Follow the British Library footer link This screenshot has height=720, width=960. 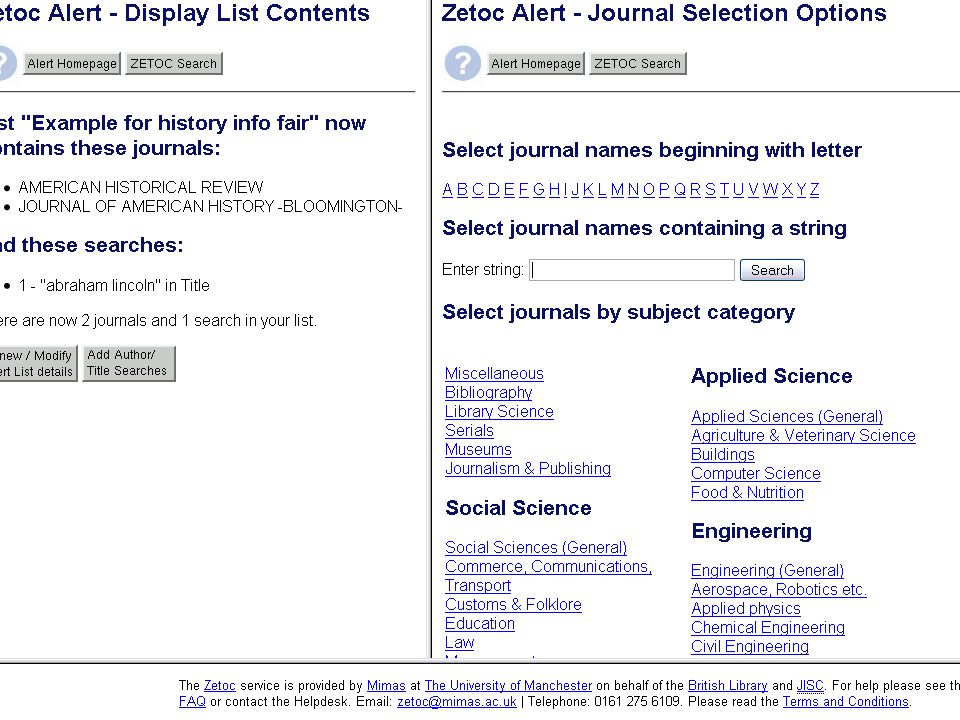point(727,686)
